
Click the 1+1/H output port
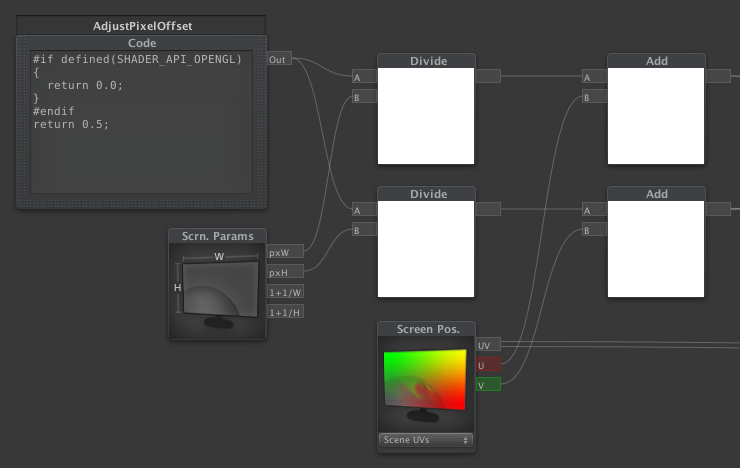pos(285,312)
